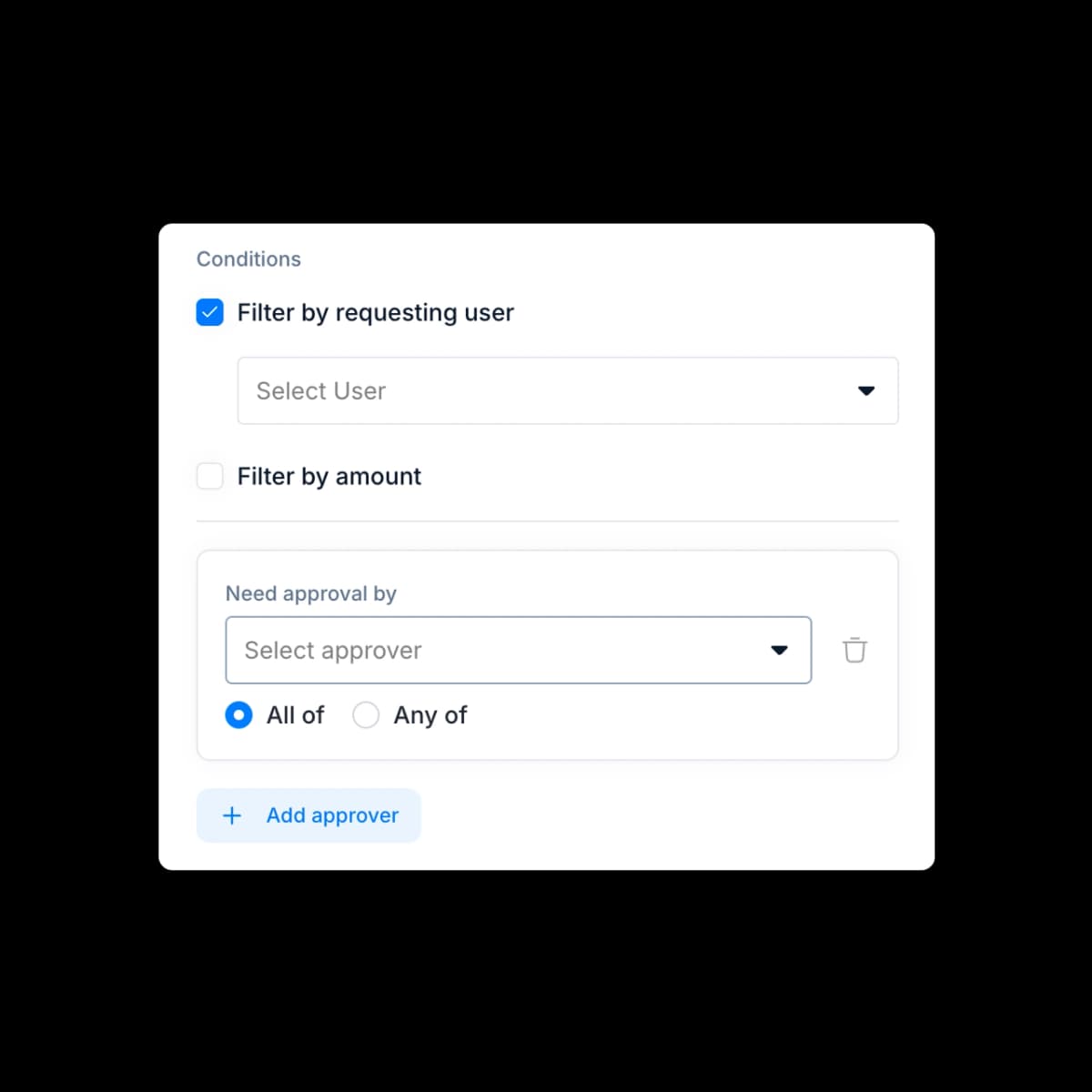Click the empty Filter by amount checkbox square
The height and width of the screenshot is (1092, 1092).
point(209,476)
